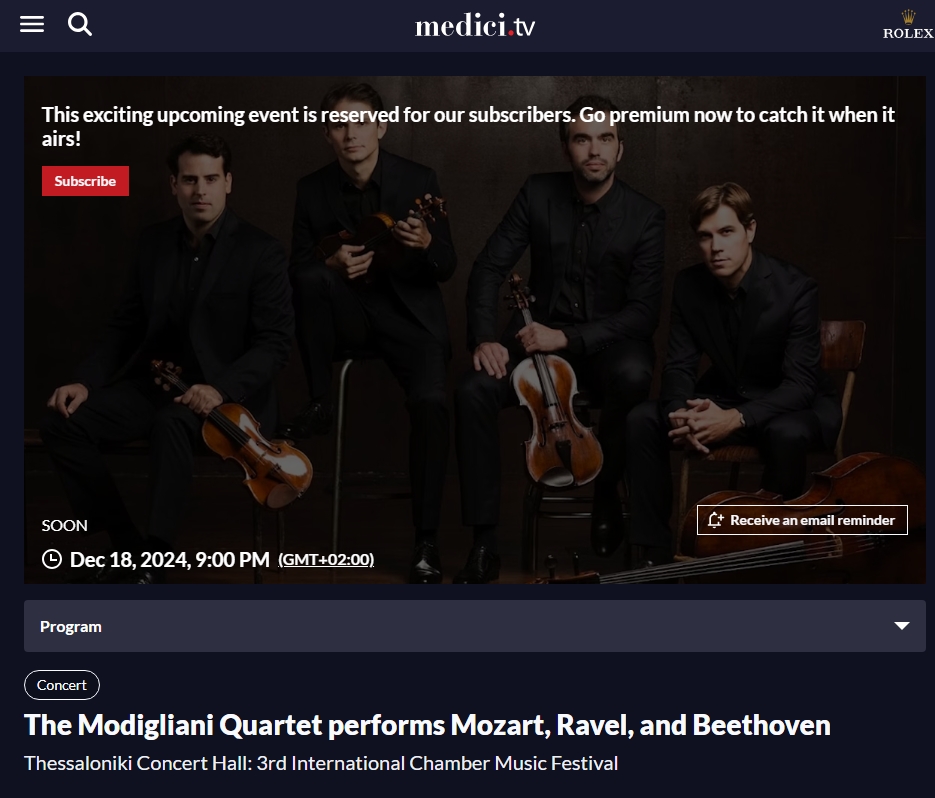This screenshot has height=798, width=935.
Task: Click the Thessaloniki Concert Hall festival subtitle
Action: 321,763
